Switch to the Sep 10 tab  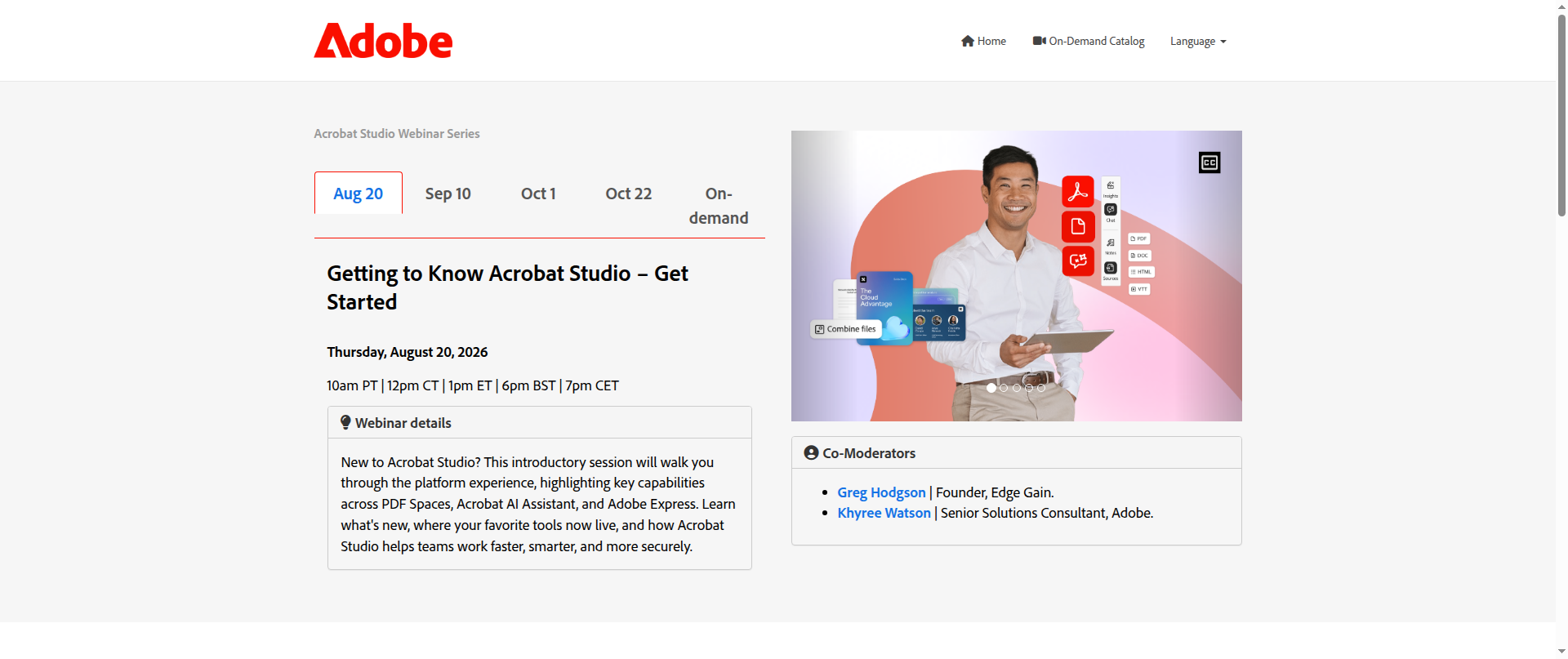pyautogui.click(x=448, y=194)
